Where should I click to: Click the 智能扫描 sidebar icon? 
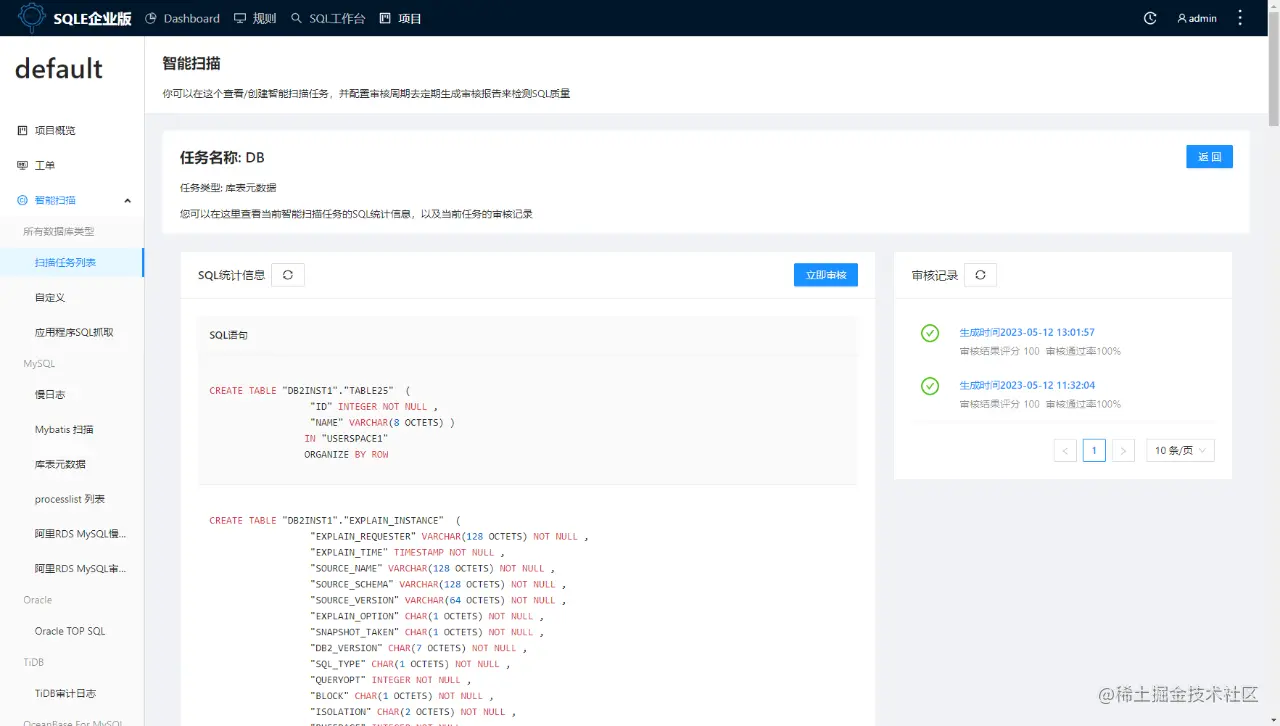[x=22, y=200]
